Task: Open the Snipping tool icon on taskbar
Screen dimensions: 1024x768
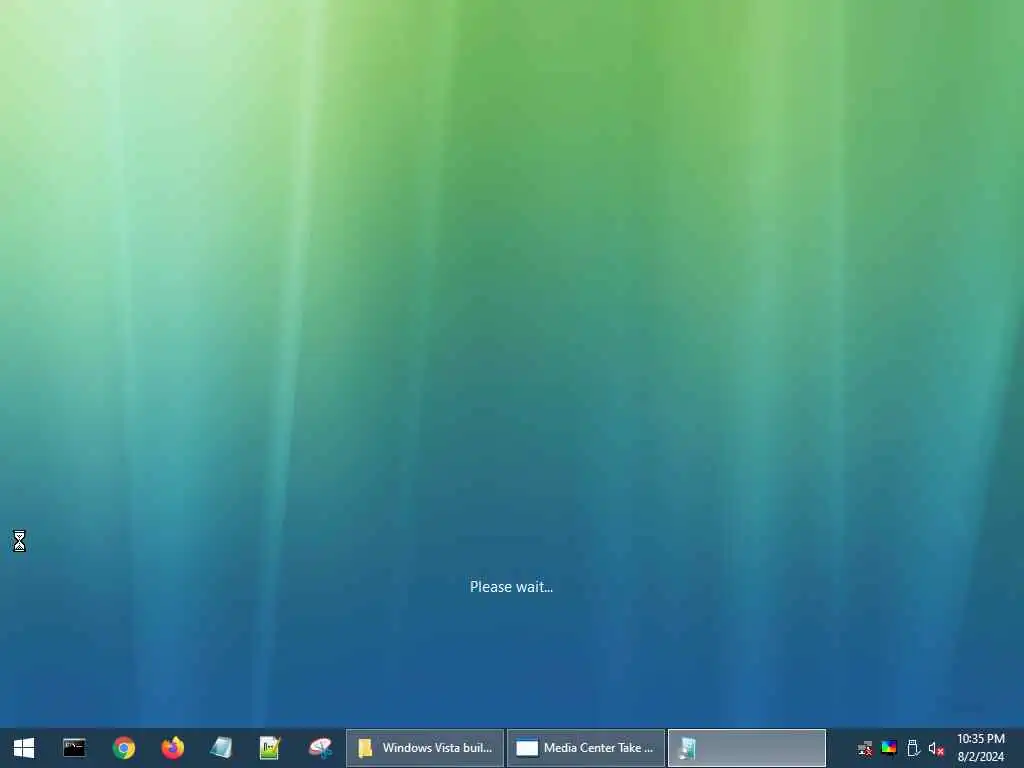Action: click(x=320, y=748)
